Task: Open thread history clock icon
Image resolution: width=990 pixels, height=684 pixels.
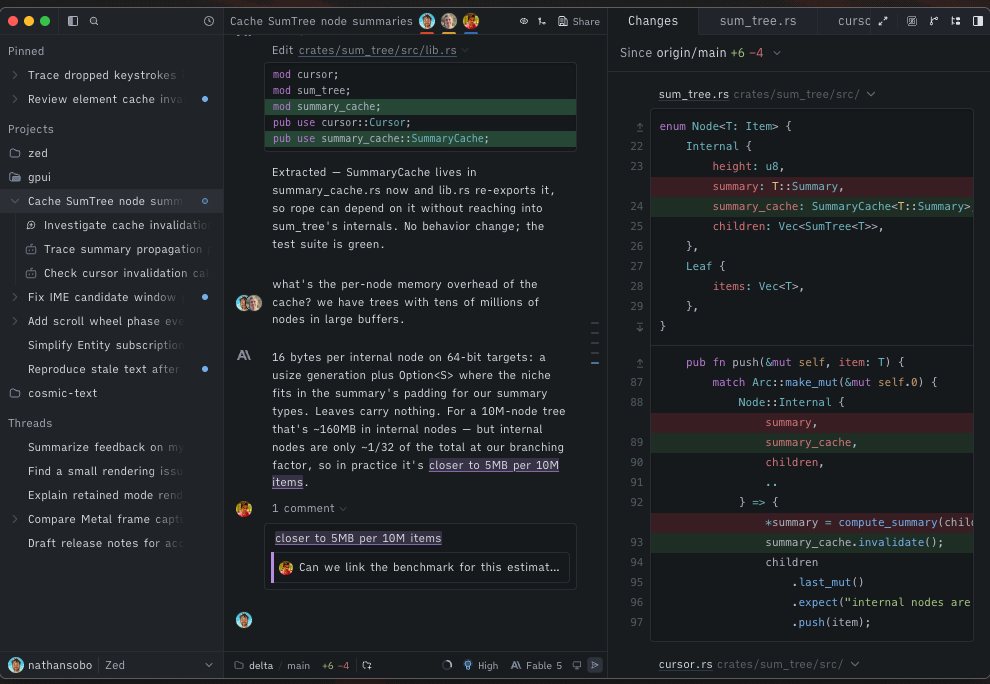Action: 209,21
